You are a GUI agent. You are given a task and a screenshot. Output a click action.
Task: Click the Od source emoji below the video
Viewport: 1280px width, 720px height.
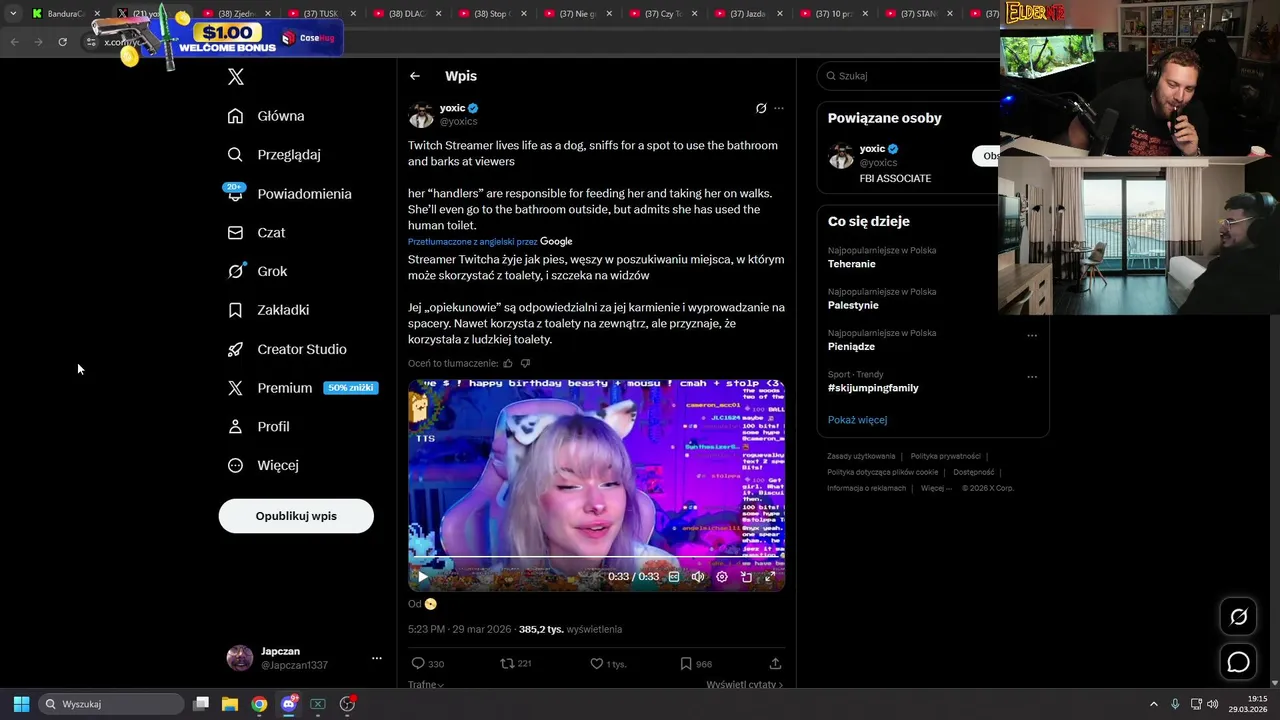(431, 604)
